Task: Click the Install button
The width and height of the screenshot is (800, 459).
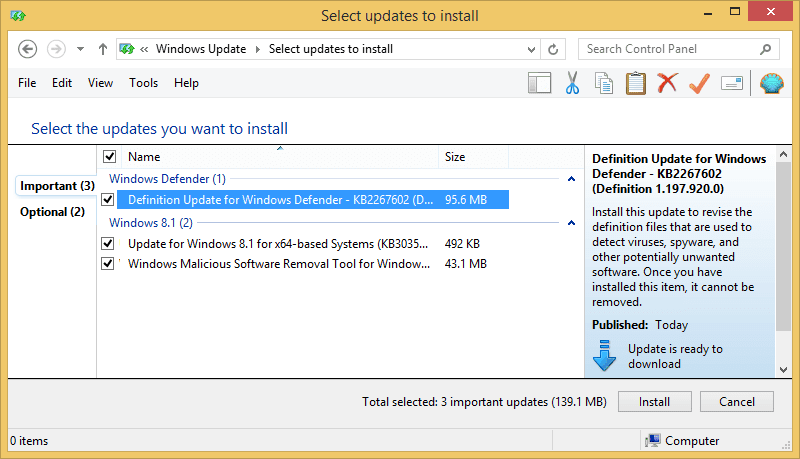Action: (655, 402)
